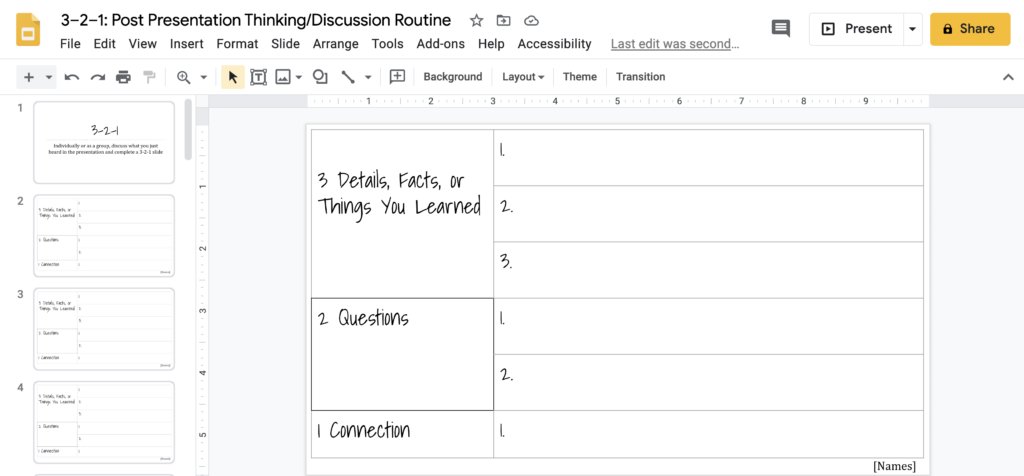
Task: Click the paint format icon
Action: pyautogui.click(x=150, y=77)
